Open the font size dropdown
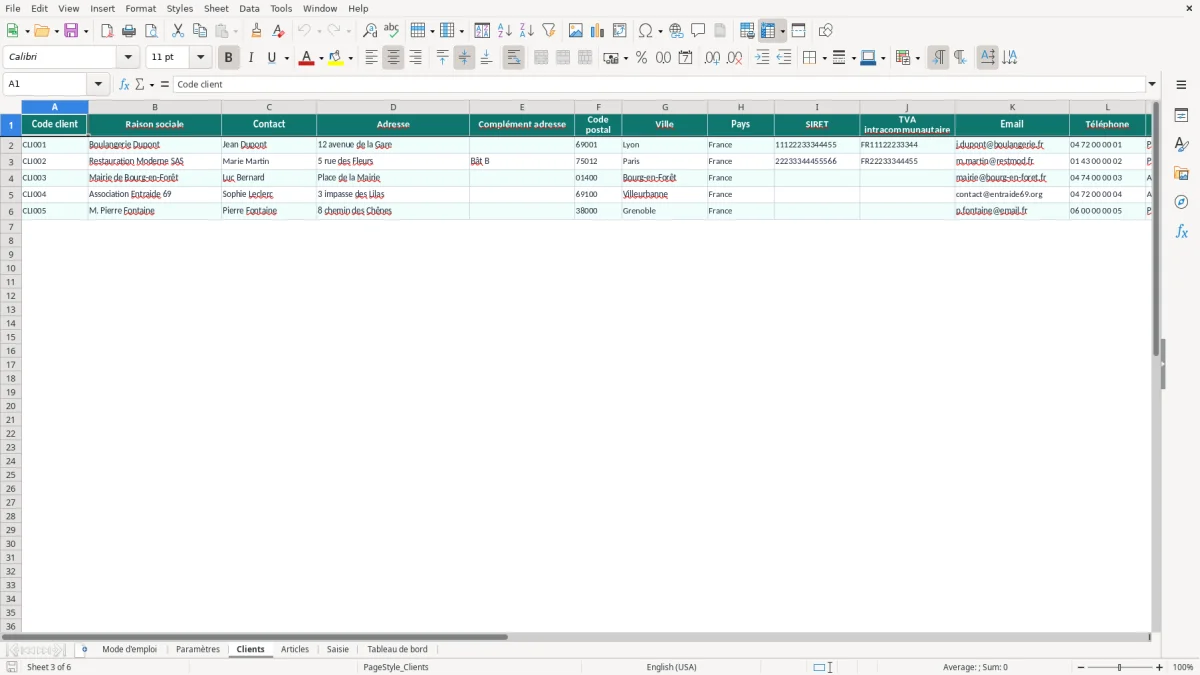 click(200, 58)
